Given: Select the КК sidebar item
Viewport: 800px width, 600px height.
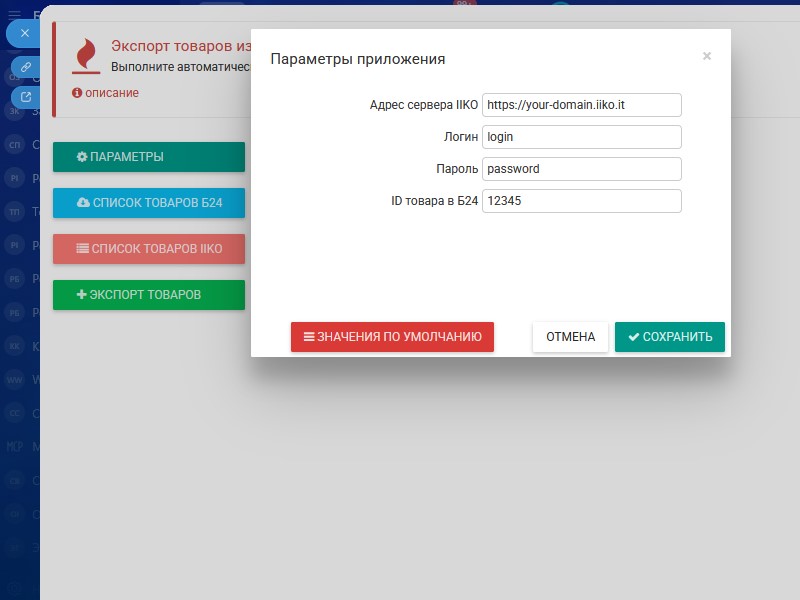Looking at the screenshot, I should (14, 346).
